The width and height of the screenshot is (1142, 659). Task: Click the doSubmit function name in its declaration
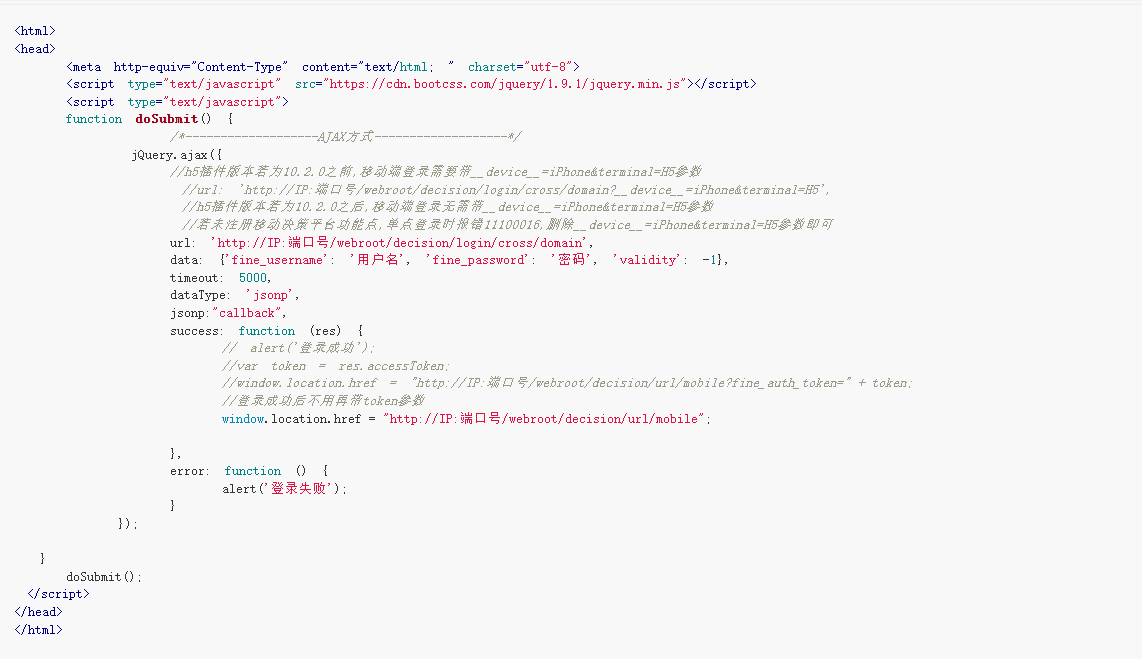[x=167, y=119]
